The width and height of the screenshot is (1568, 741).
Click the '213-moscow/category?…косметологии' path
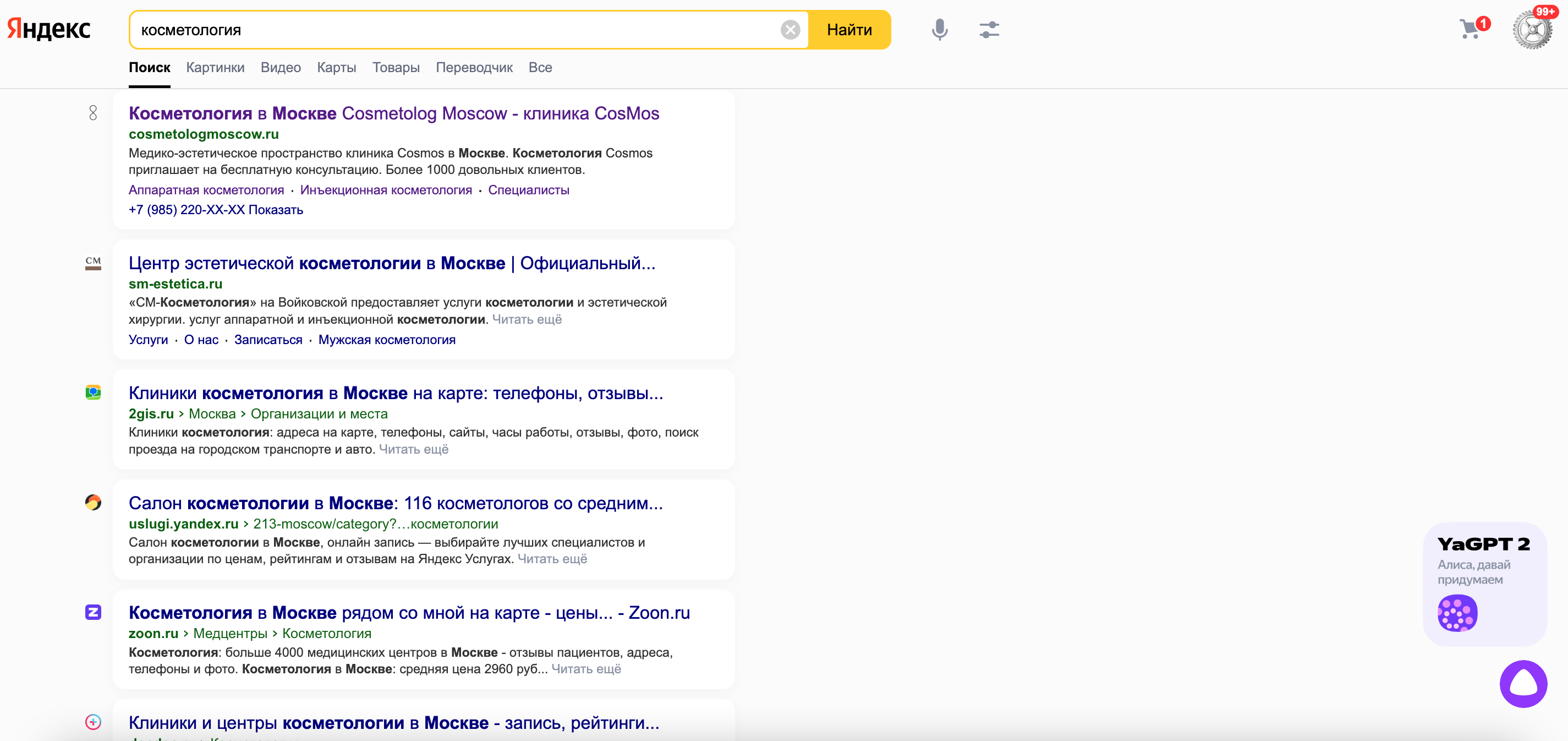[376, 524]
